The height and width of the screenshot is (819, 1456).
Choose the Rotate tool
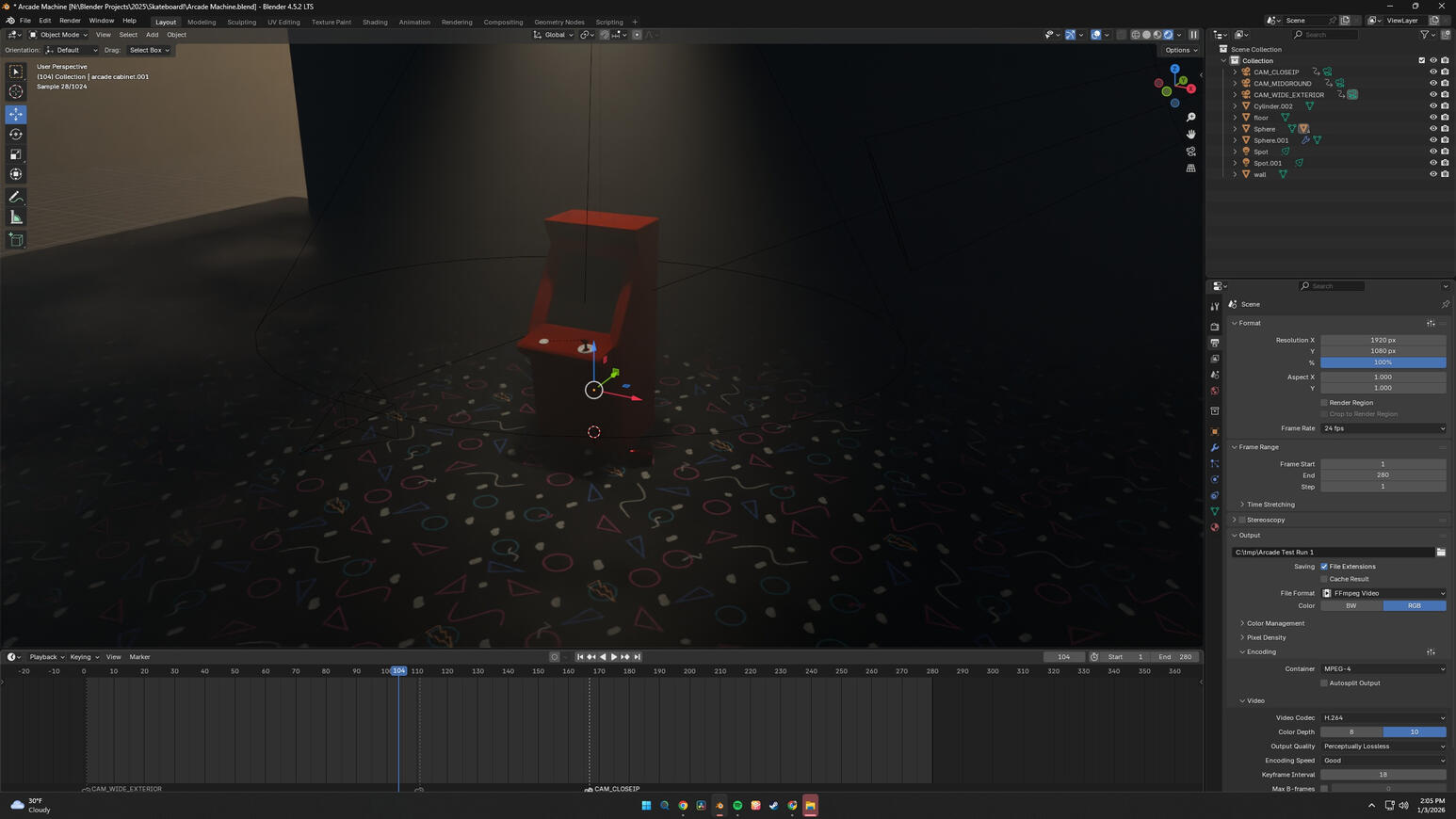point(16,135)
